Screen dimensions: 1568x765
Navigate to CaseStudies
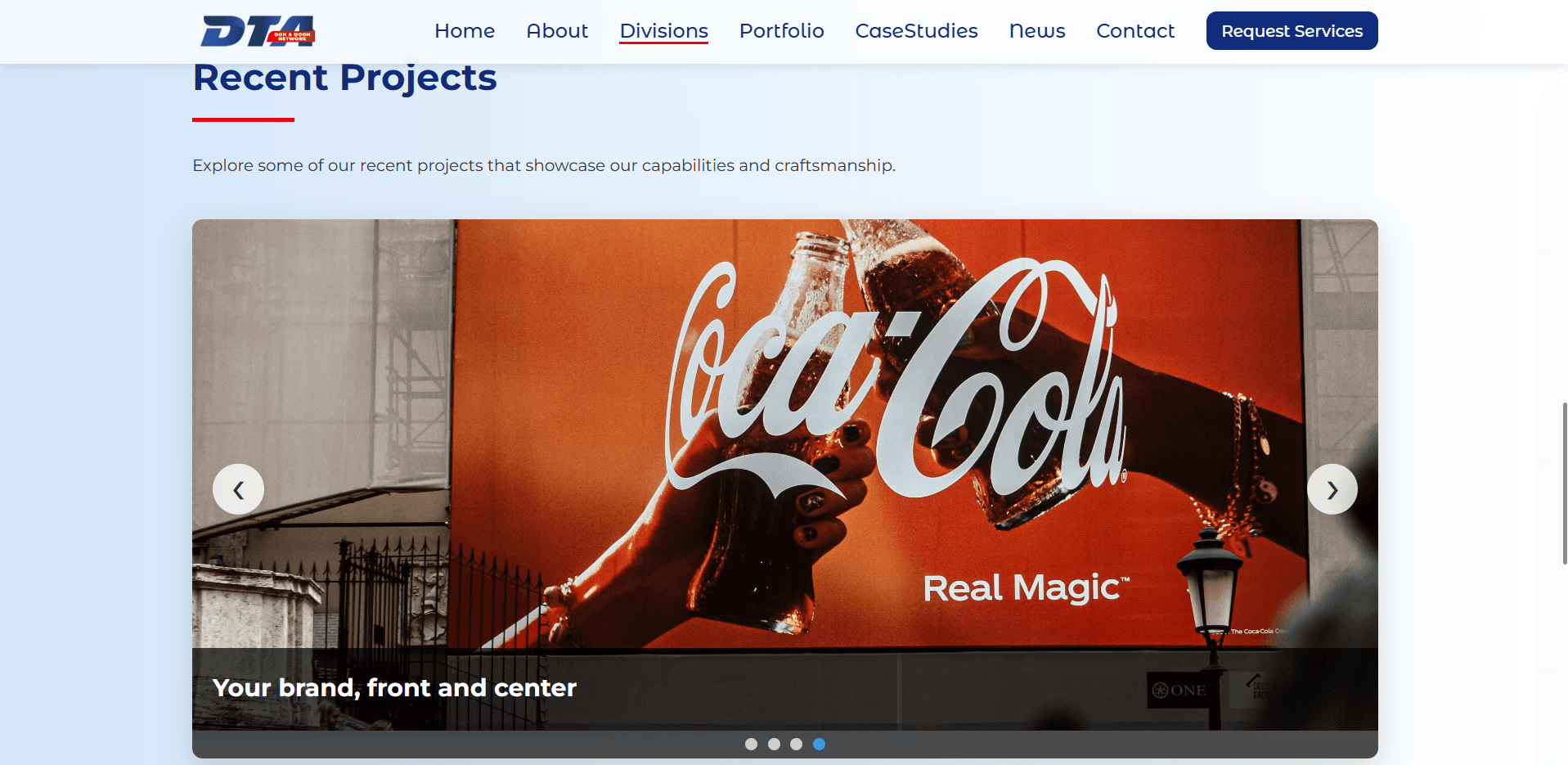point(916,31)
